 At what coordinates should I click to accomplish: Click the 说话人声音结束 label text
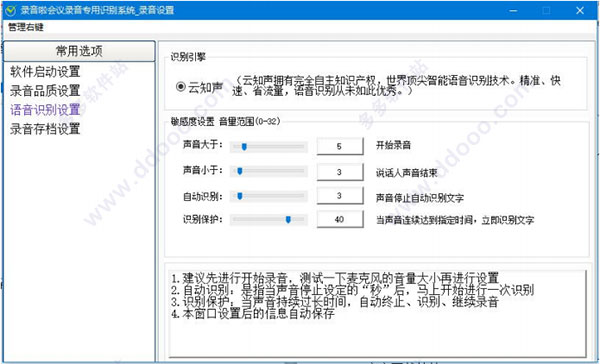(x=406, y=173)
